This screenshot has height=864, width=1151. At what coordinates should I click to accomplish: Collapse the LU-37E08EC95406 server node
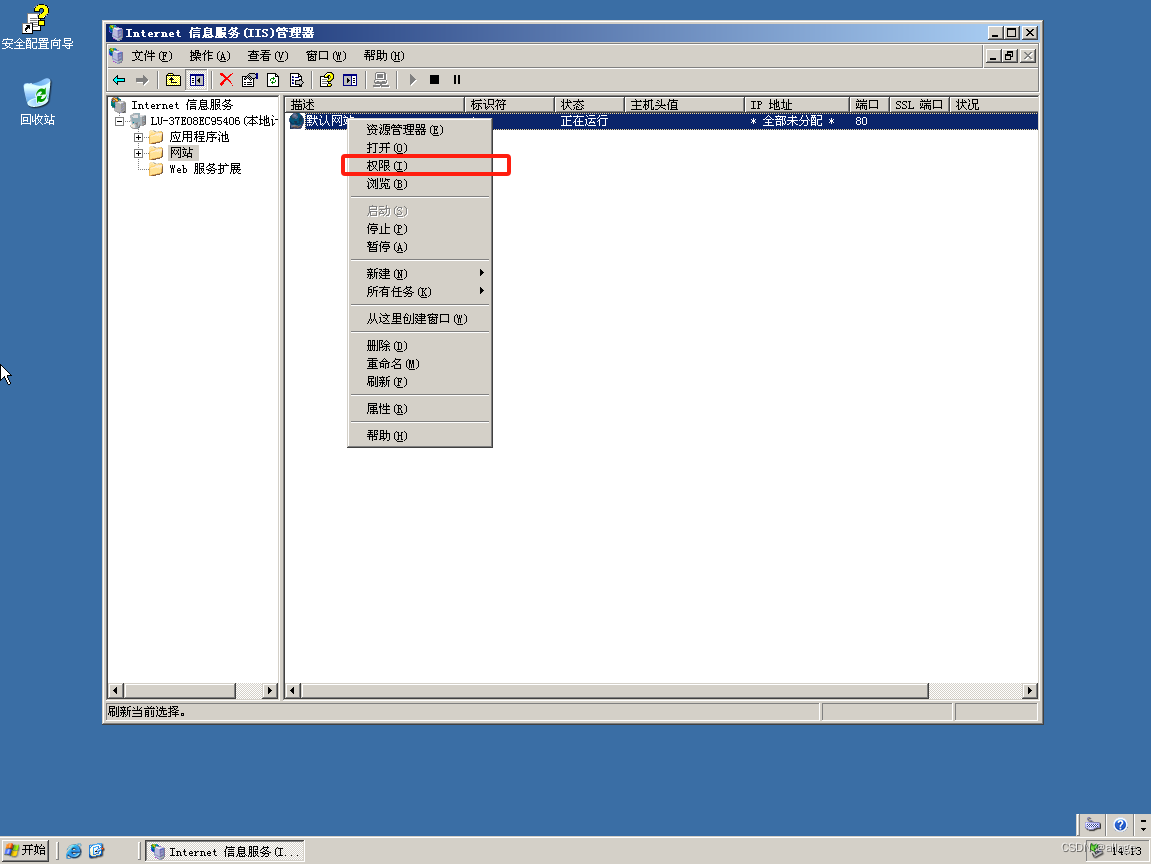120,121
